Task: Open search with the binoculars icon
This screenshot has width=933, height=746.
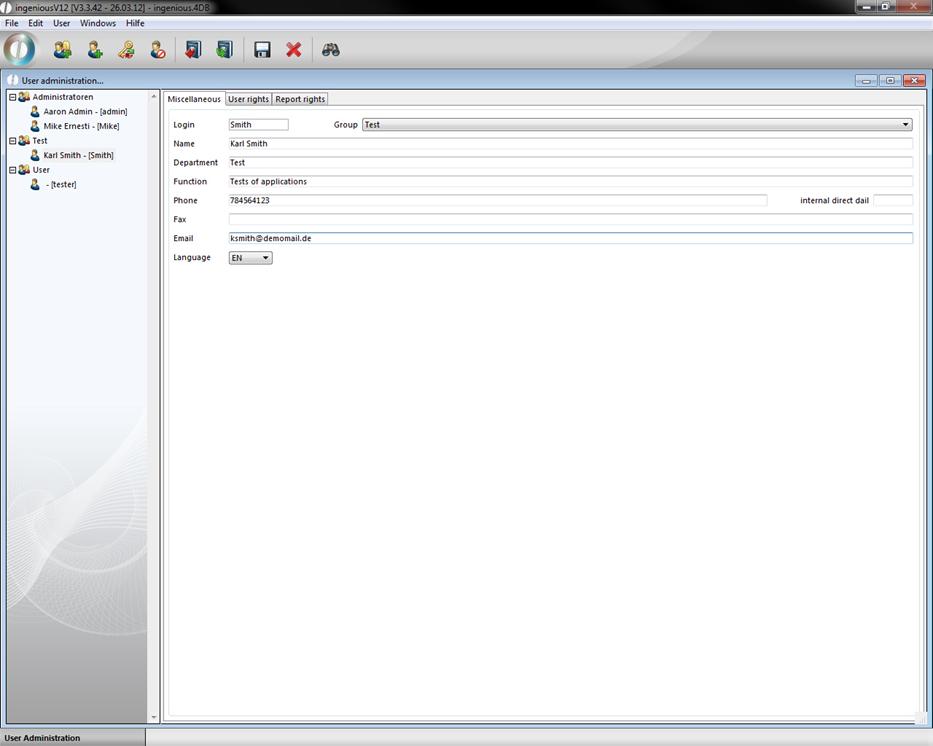Action: 331,49
